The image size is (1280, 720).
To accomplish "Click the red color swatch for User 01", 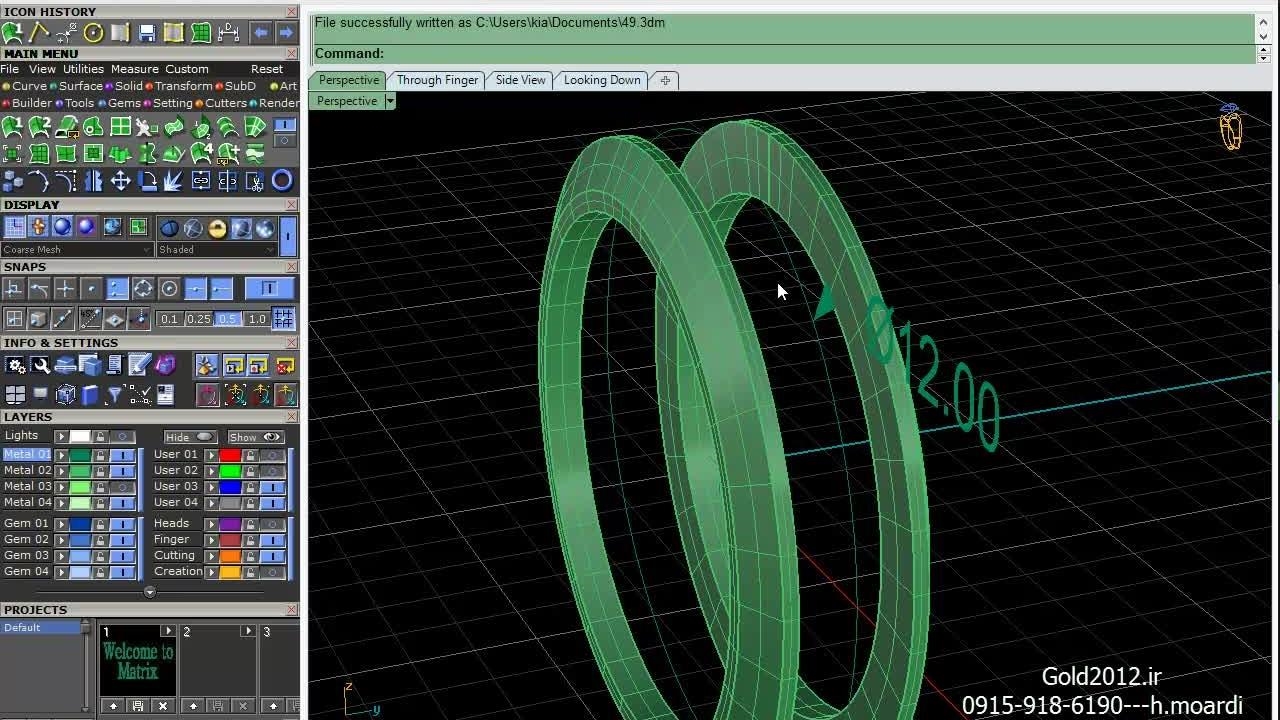I will 230,455.
